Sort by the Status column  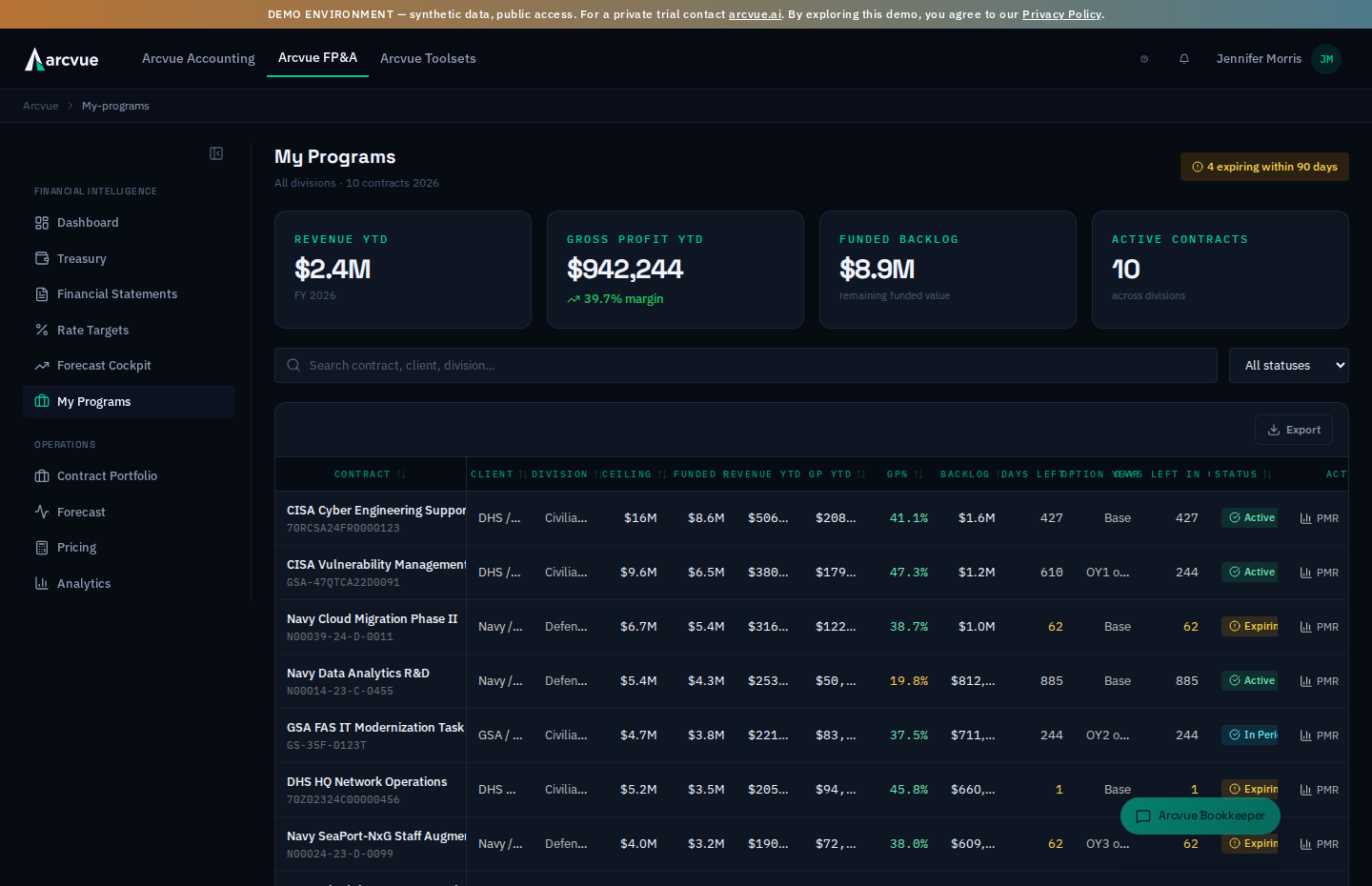(1242, 474)
